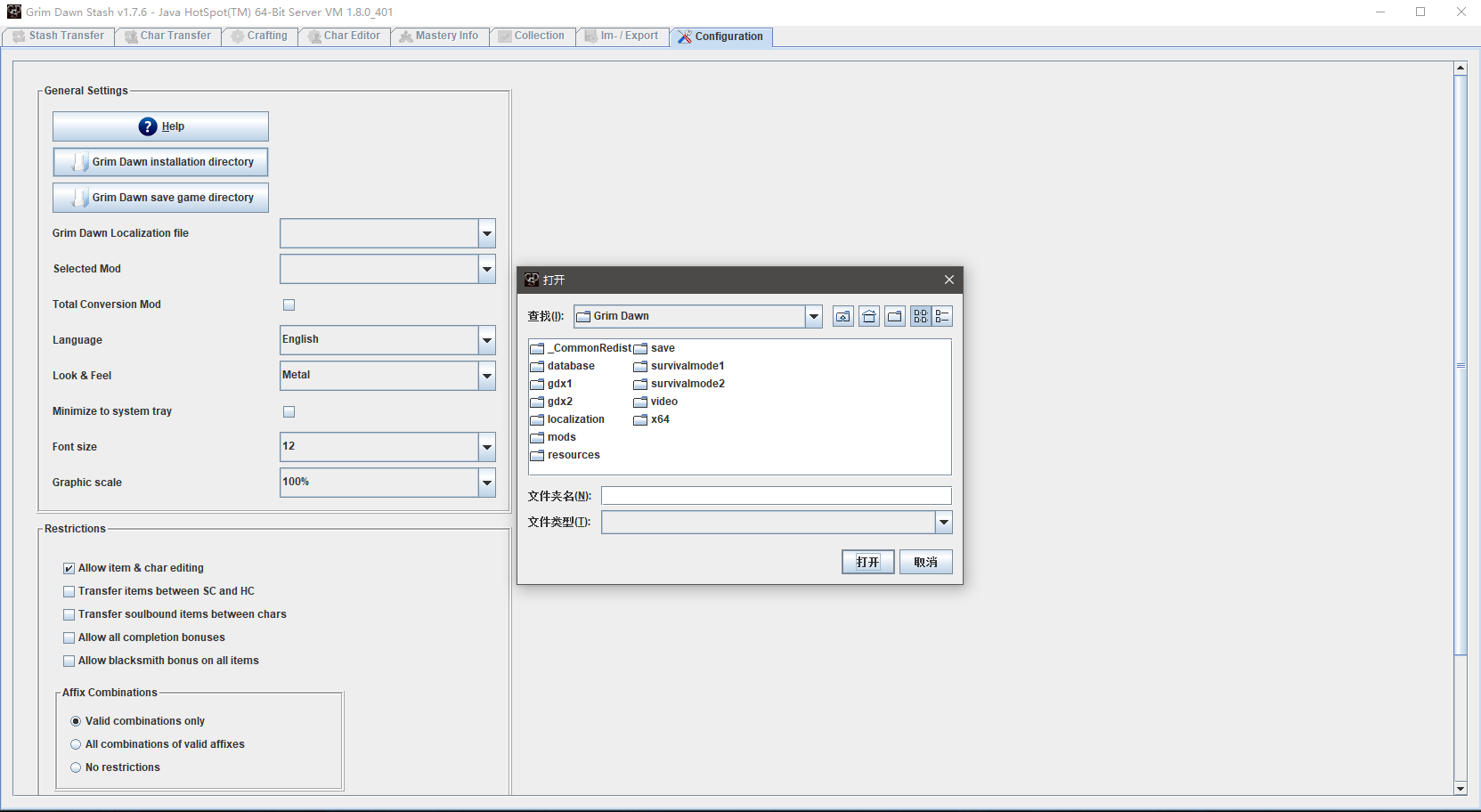Click the resources folder icon
This screenshot has width=1481, height=812.
(537, 456)
